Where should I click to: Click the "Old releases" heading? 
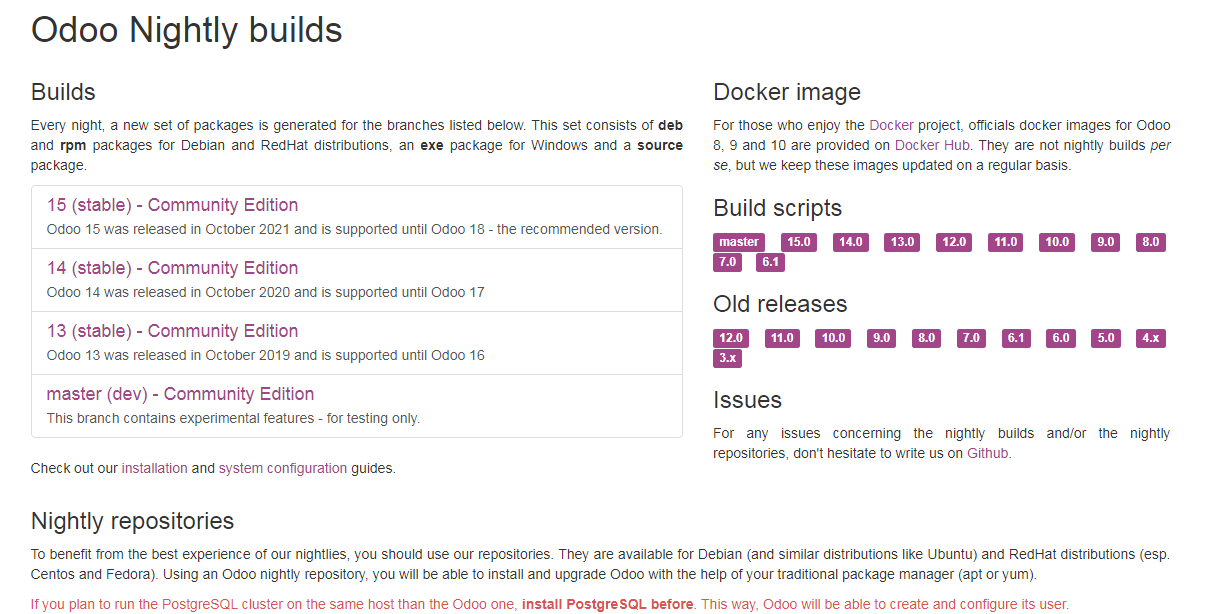tap(780, 304)
